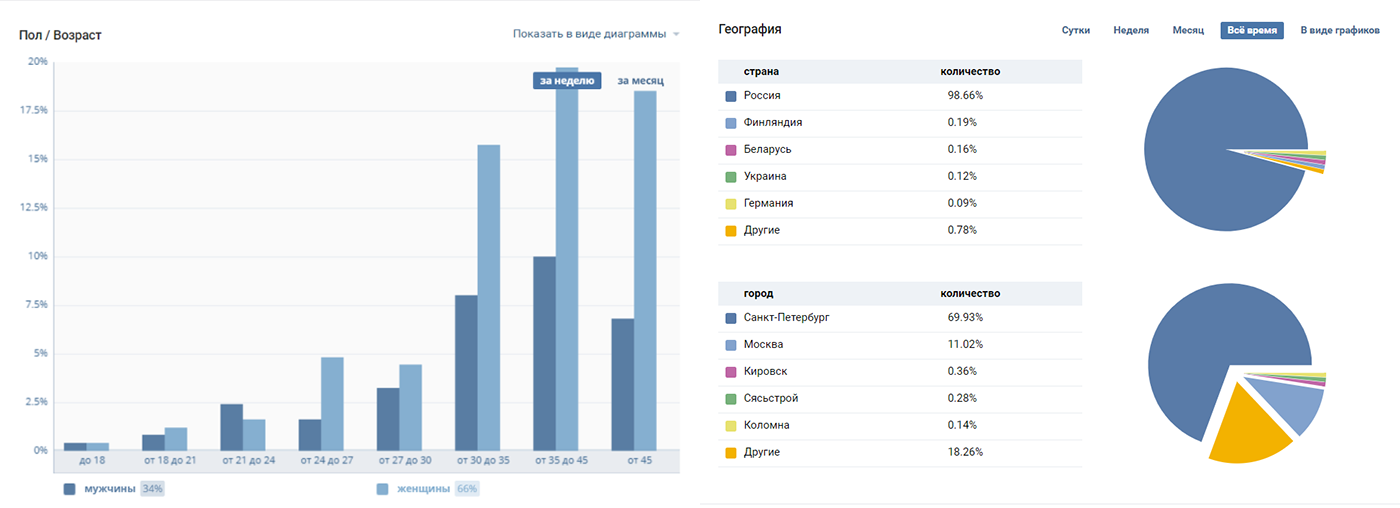1400x508 pixels.
Task: Switch chart to 'за месяц' period
Action: [640, 81]
